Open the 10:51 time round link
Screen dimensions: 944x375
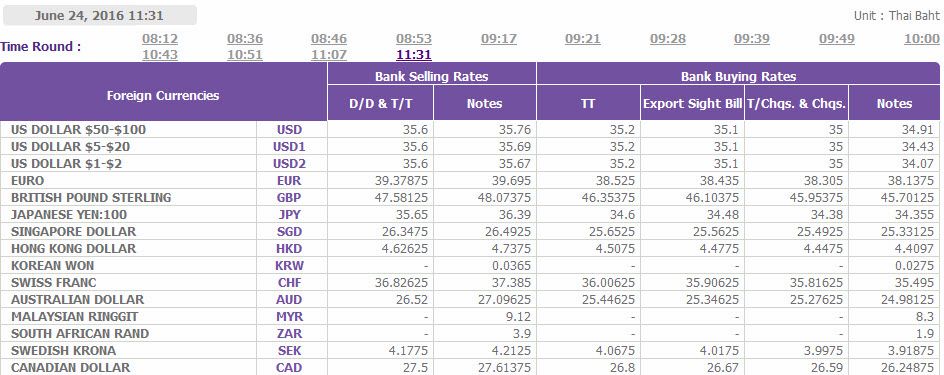click(x=245, y=55)
